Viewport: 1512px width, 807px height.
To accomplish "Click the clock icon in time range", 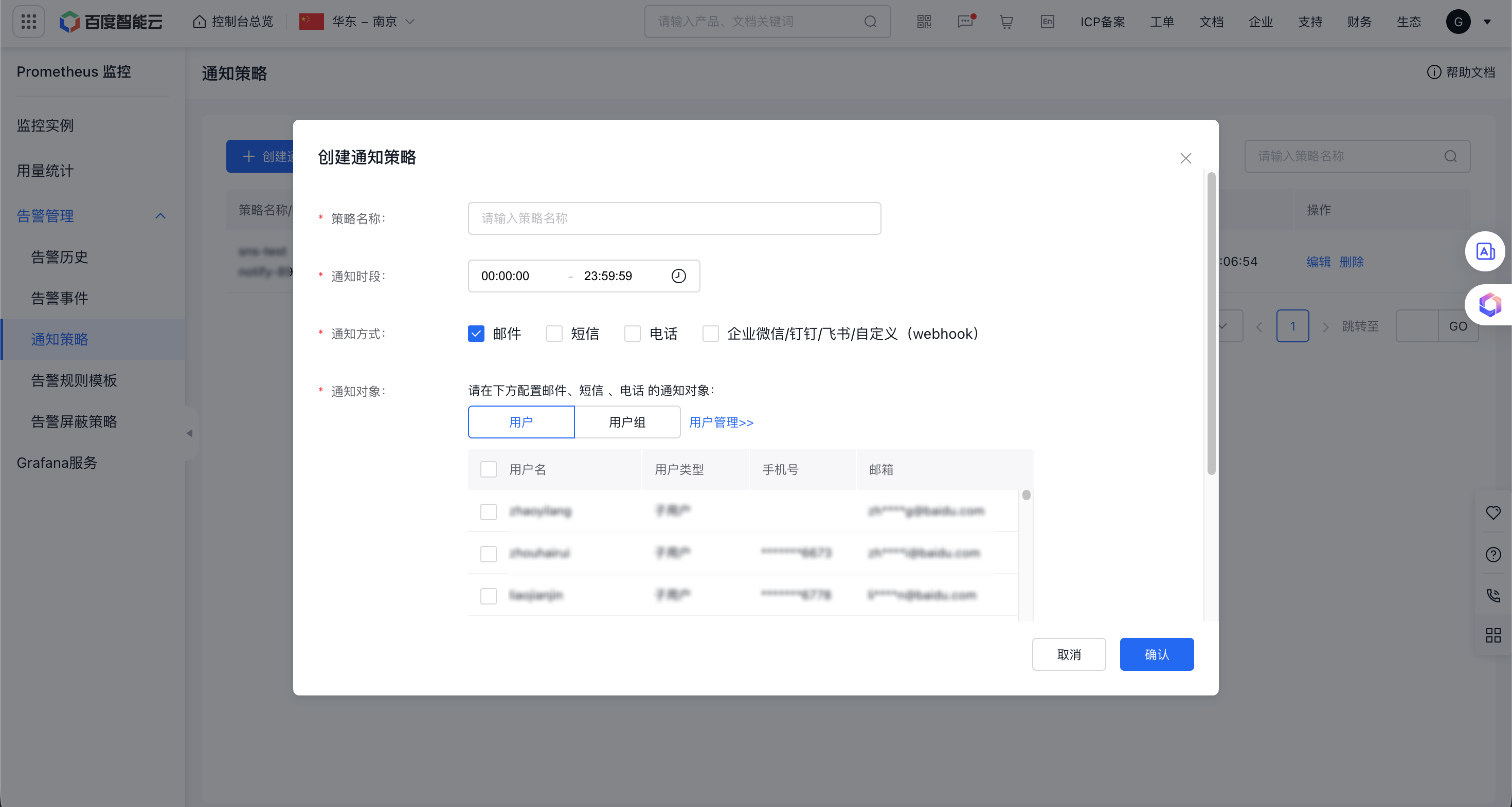I will [678, 276].
